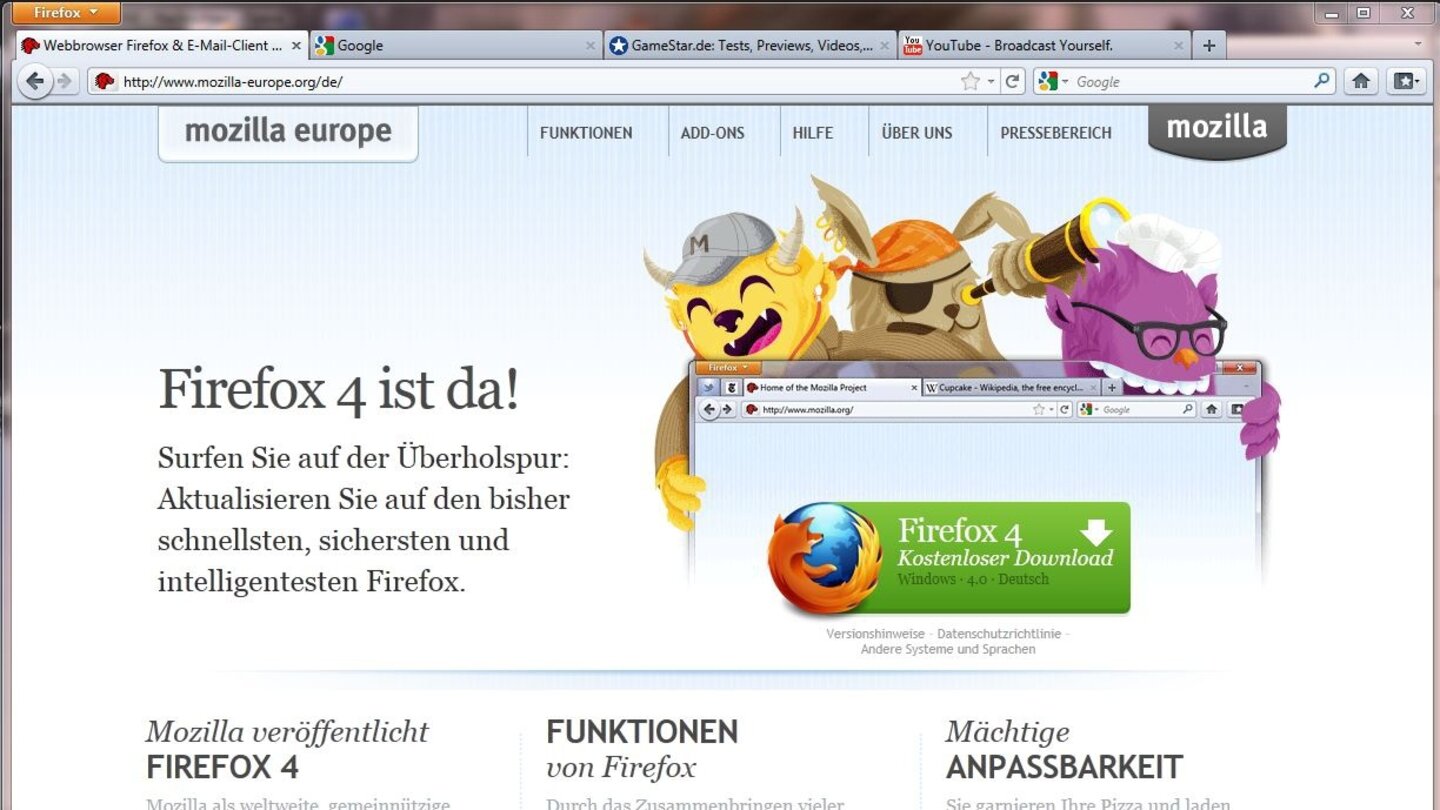This screenshot has width=1440, height=810.
Task: Open the Datenschutzrichtlinie link
Action: (999, 634)
